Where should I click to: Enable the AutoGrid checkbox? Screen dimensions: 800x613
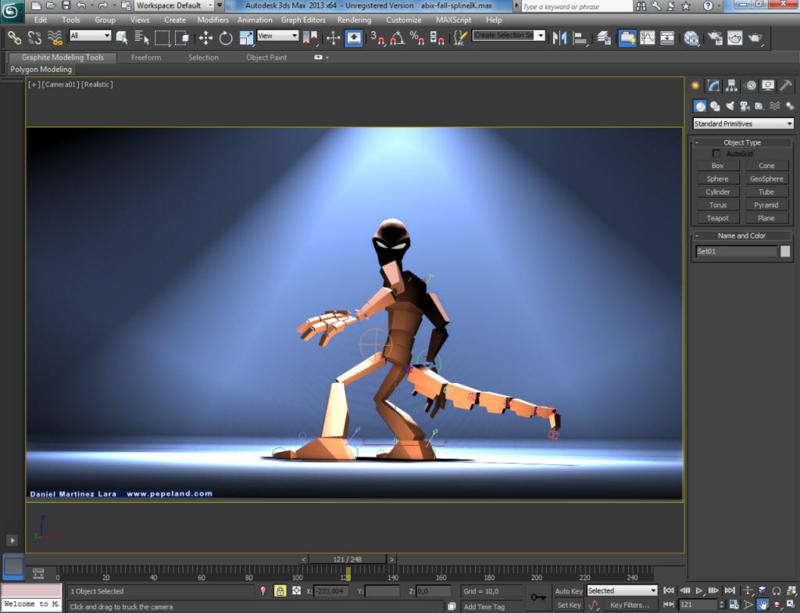click(717, 154)
